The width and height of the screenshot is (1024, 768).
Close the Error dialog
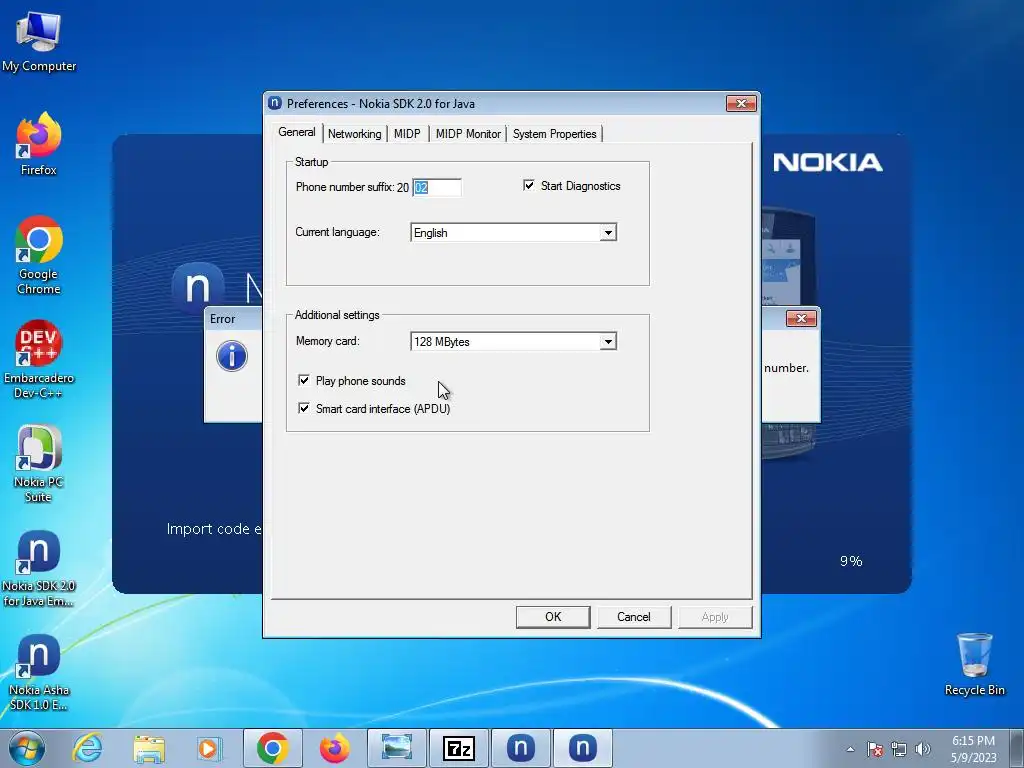pos(801,318)
